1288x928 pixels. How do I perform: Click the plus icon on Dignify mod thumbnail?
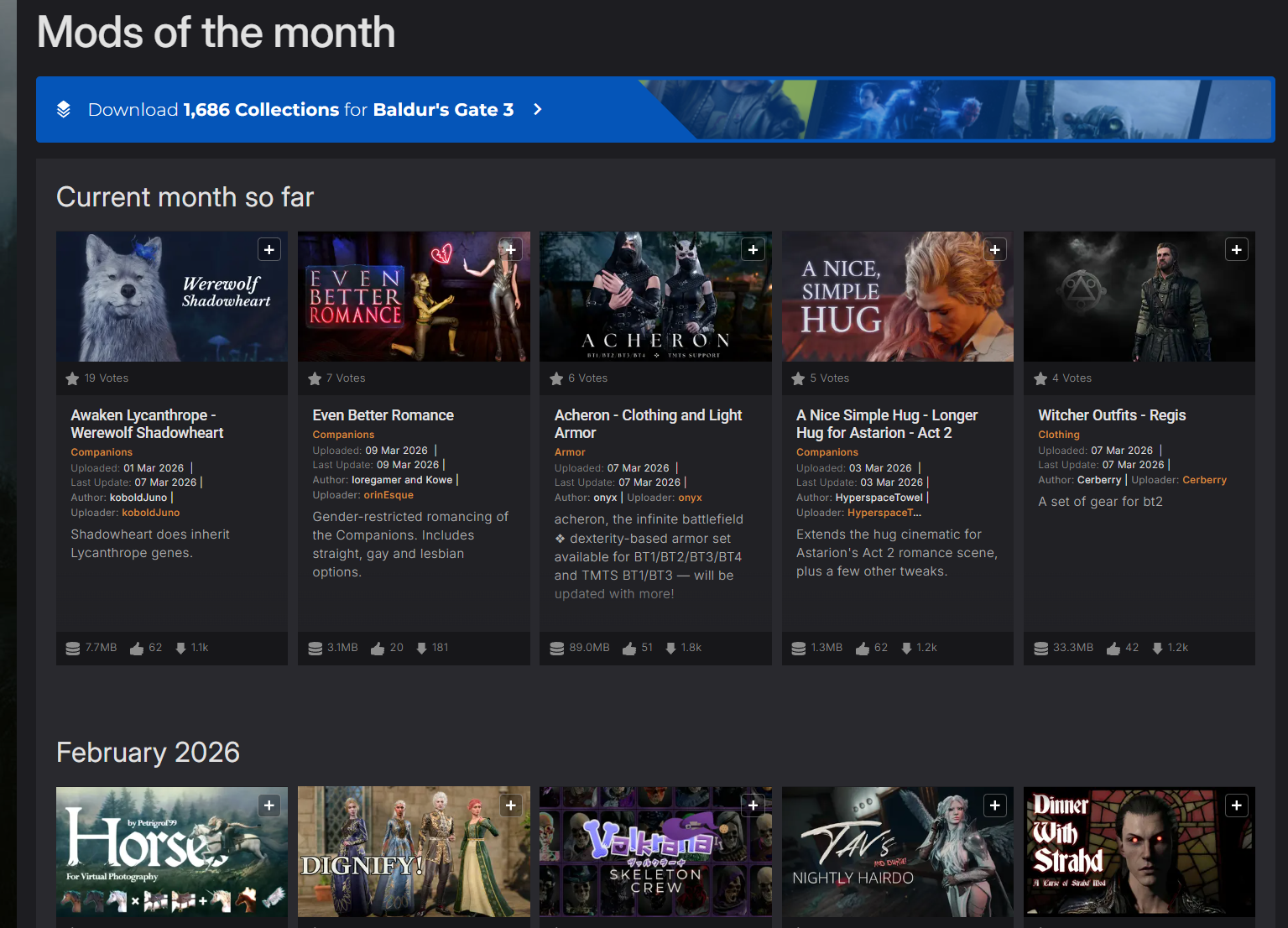(511, 805)
